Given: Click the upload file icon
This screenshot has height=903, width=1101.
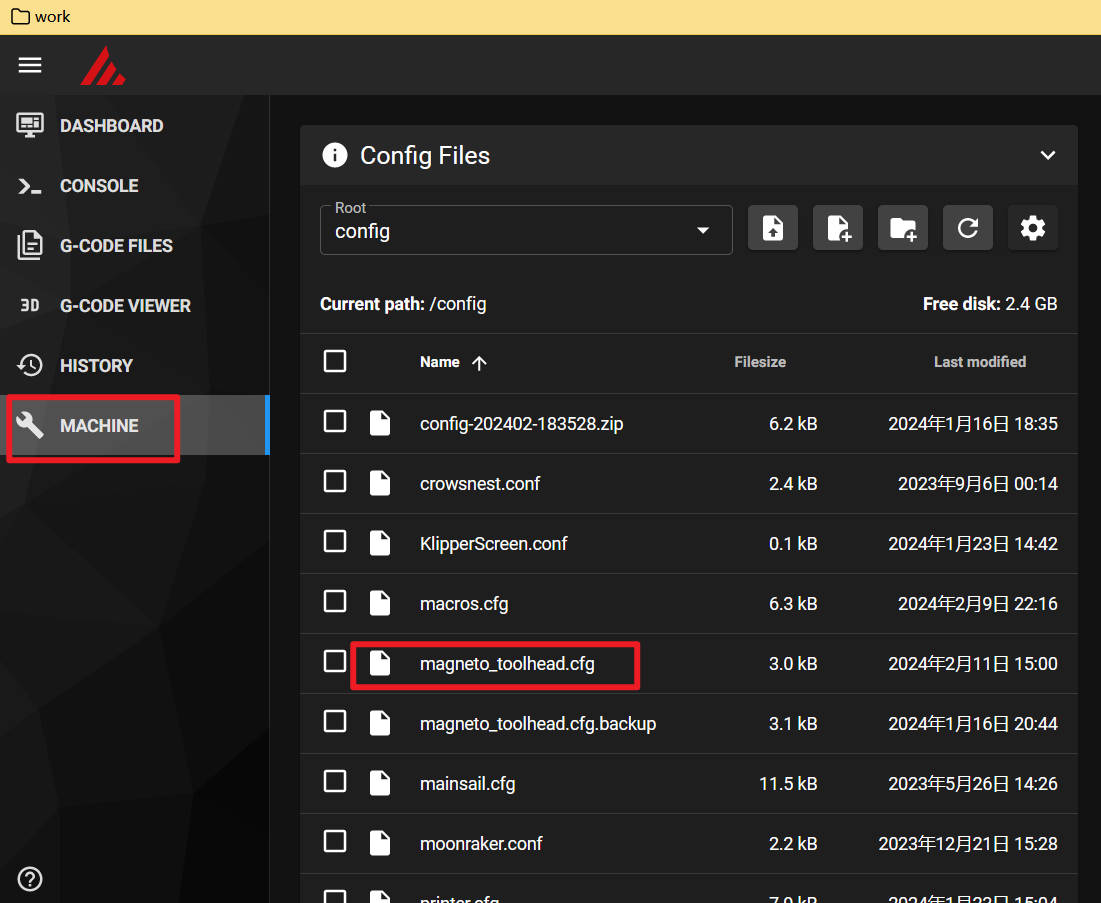Looking at the screenshot, I should [x=772, y=227].
